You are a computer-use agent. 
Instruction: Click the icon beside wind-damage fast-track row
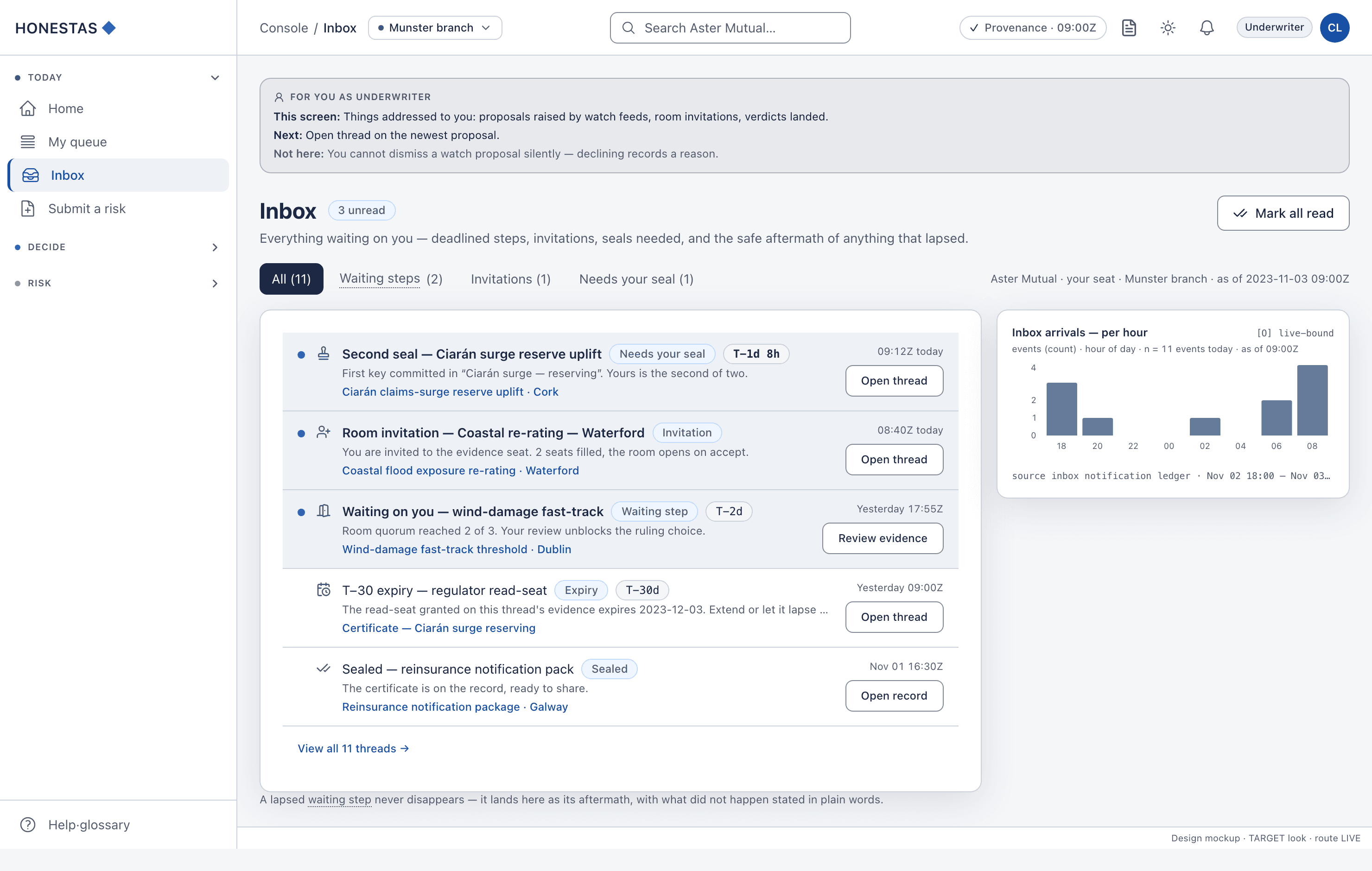pos(324,511)
